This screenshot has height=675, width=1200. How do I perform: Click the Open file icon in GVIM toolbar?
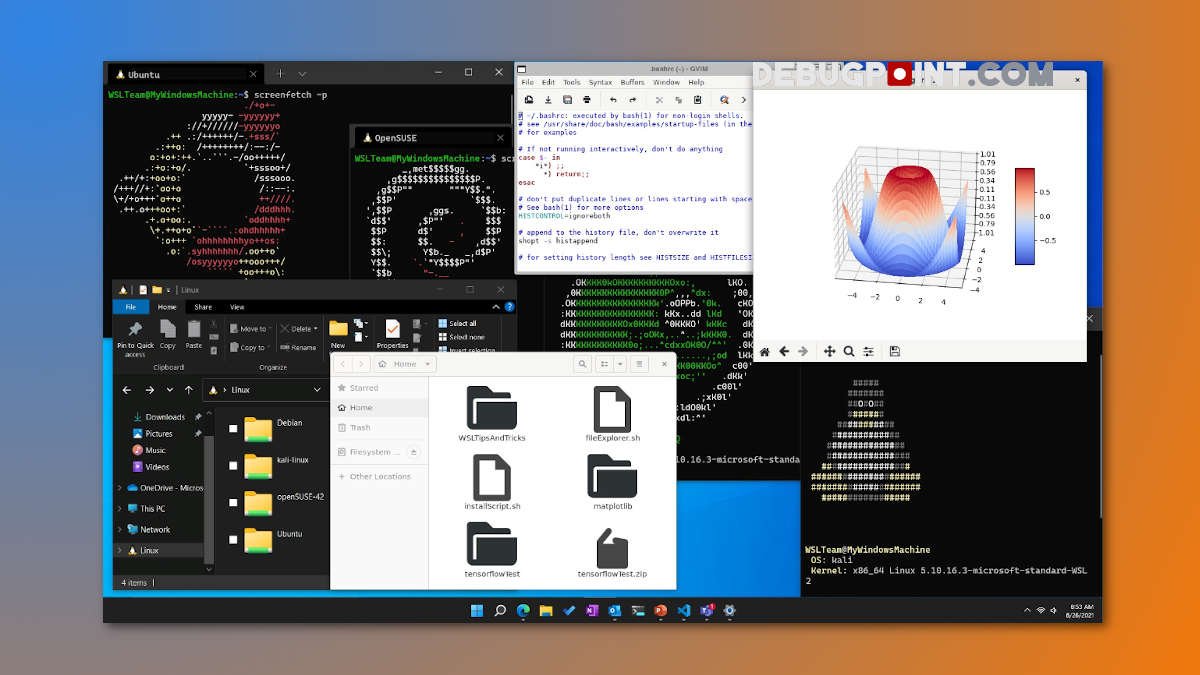(x=528, y=100)
